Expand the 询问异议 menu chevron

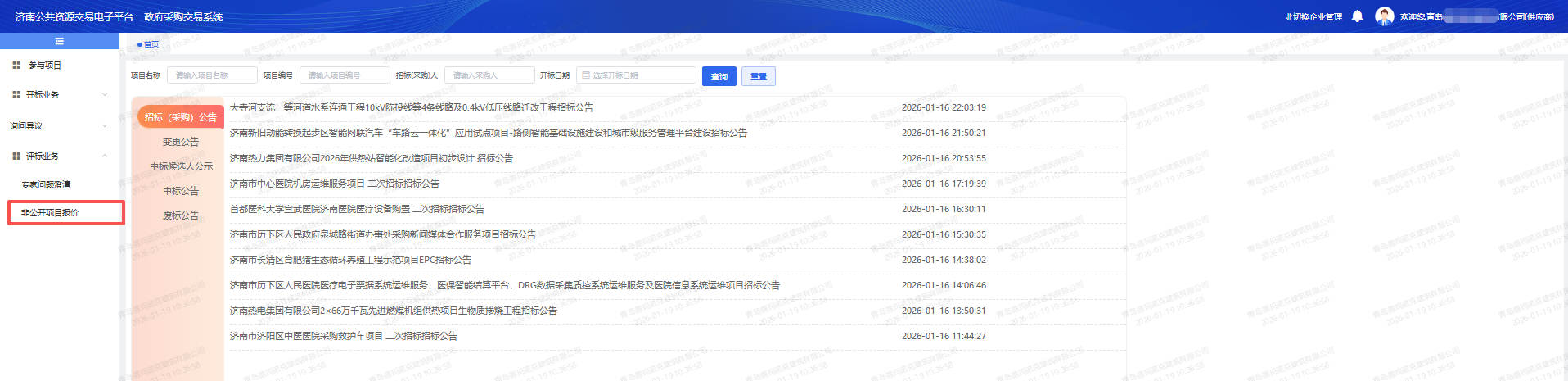click(x=105, y=126)
